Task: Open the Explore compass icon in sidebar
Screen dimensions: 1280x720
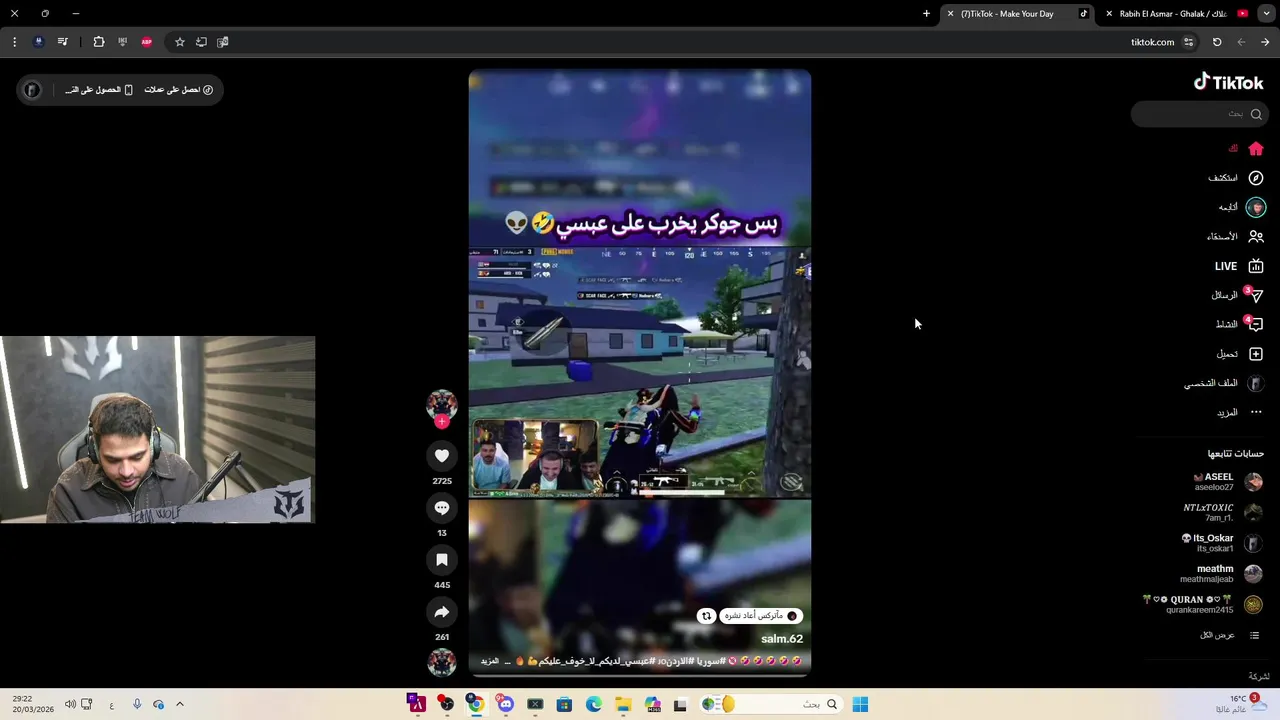Action: [1256, 178]
